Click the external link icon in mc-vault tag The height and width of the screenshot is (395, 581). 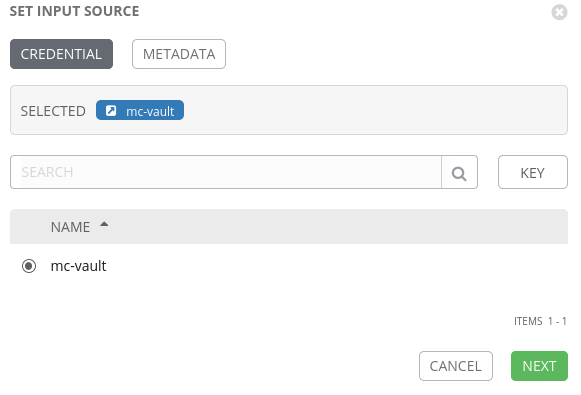111,110
